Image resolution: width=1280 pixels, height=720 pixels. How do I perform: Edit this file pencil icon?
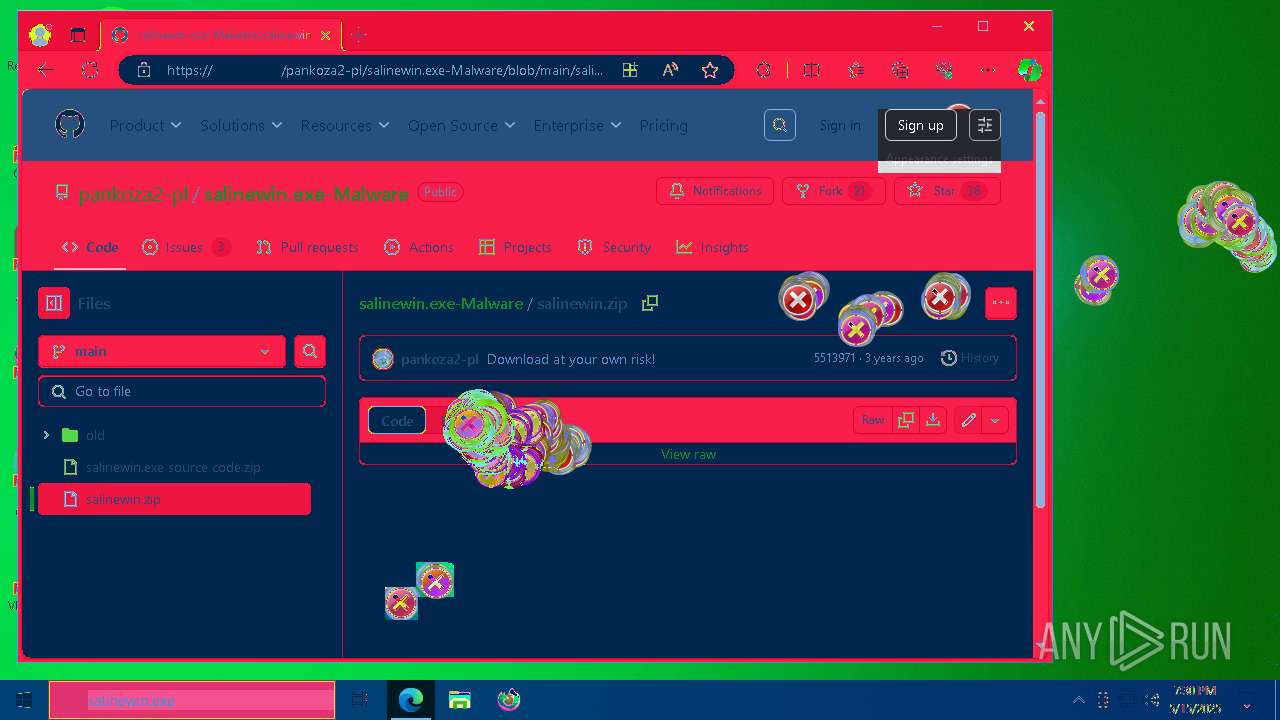(x=968, y=420)
